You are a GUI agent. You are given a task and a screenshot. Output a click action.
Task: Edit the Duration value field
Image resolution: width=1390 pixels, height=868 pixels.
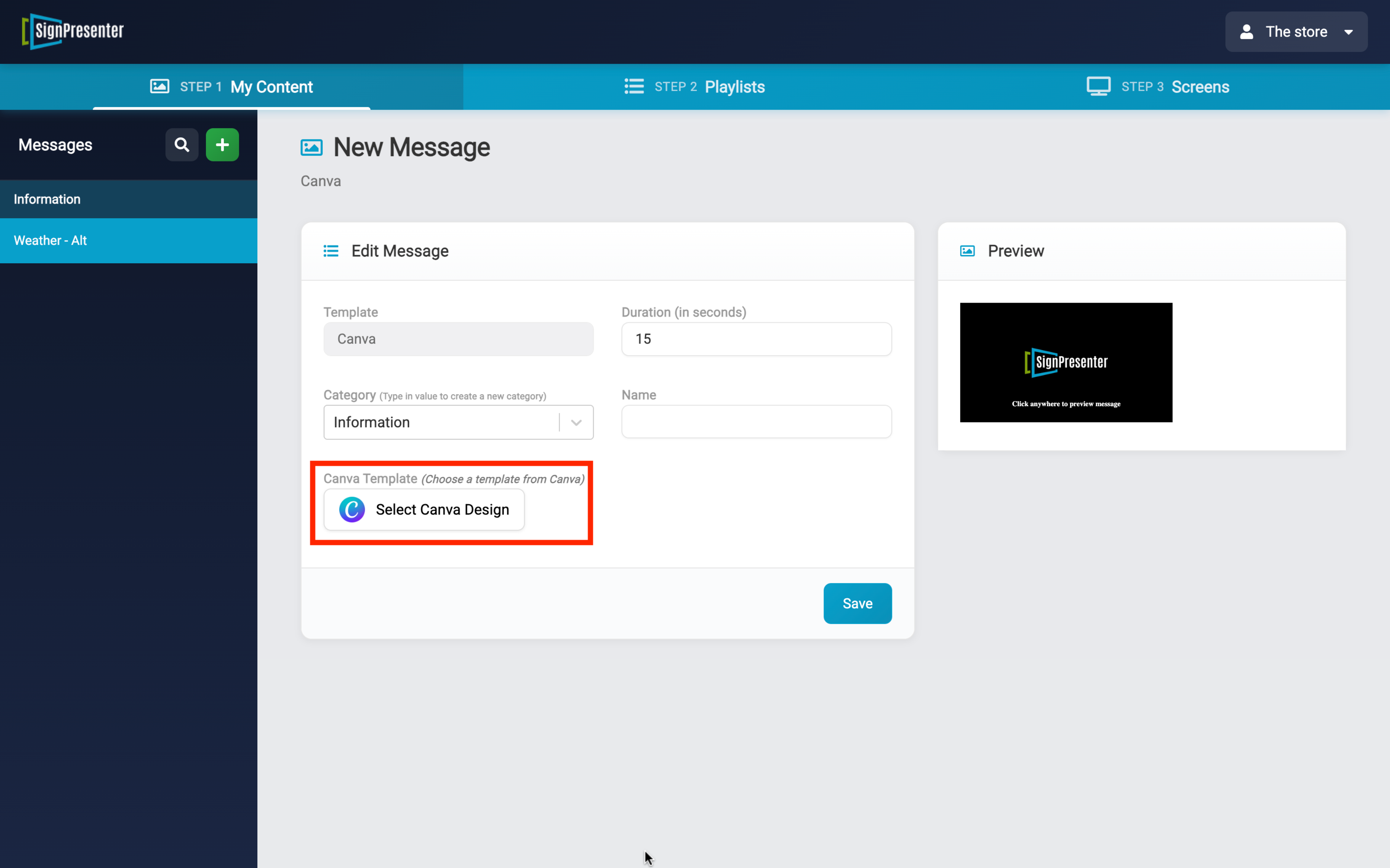(756, 339)
